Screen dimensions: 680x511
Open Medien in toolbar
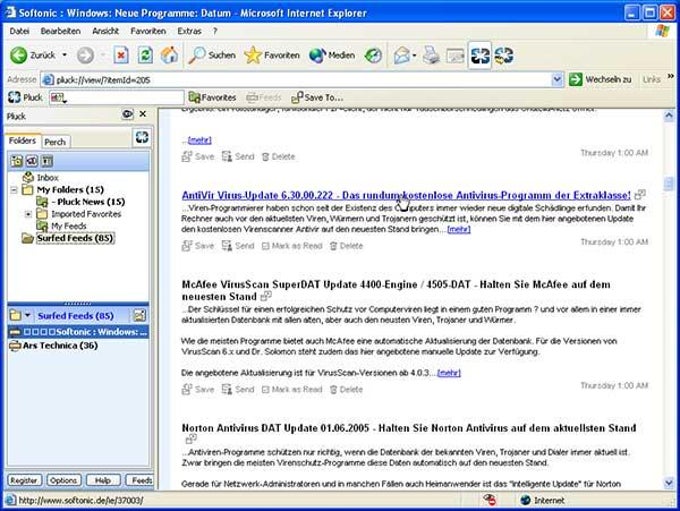(332, 56)
